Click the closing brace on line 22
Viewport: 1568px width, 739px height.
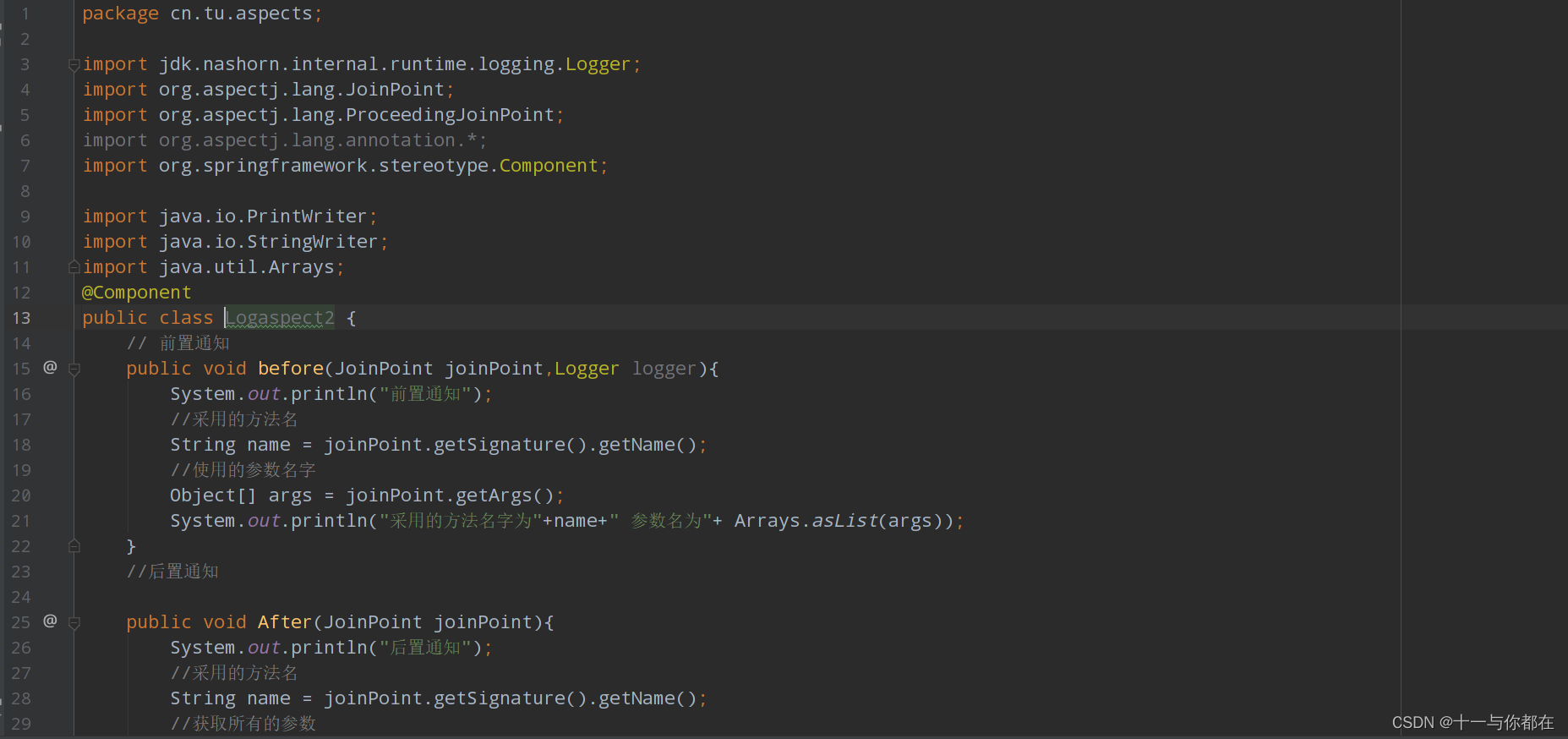[x=131, y=546]
